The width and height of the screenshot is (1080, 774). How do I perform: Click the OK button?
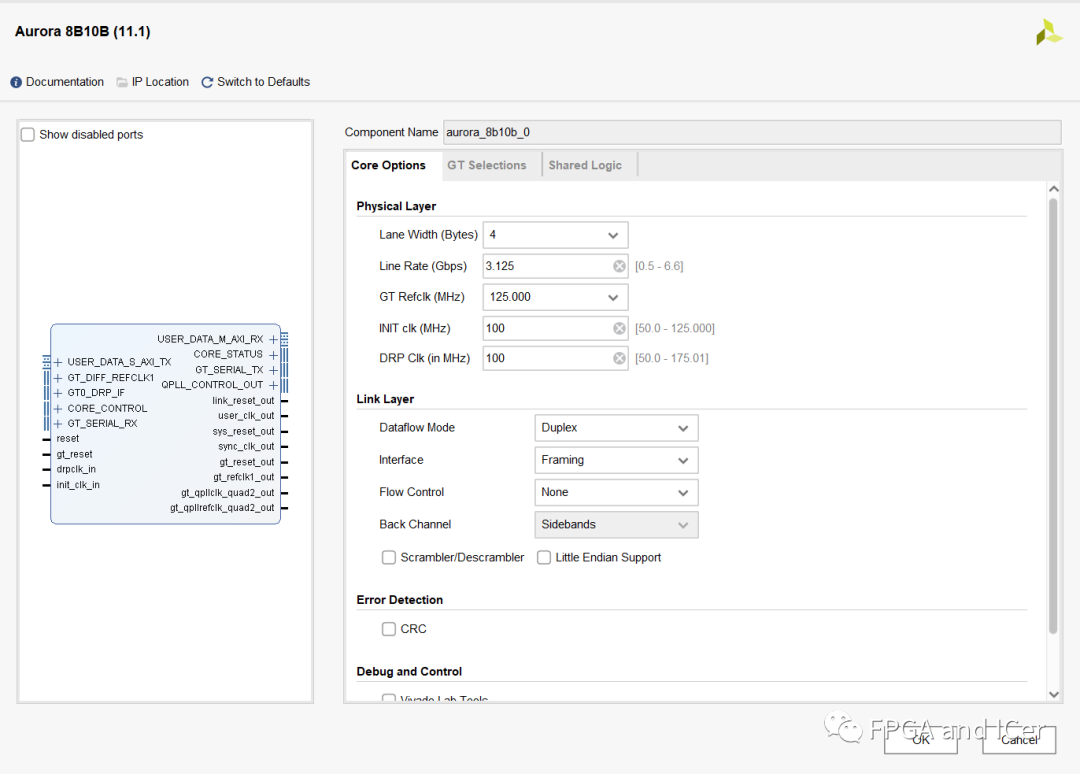point(921,740)
